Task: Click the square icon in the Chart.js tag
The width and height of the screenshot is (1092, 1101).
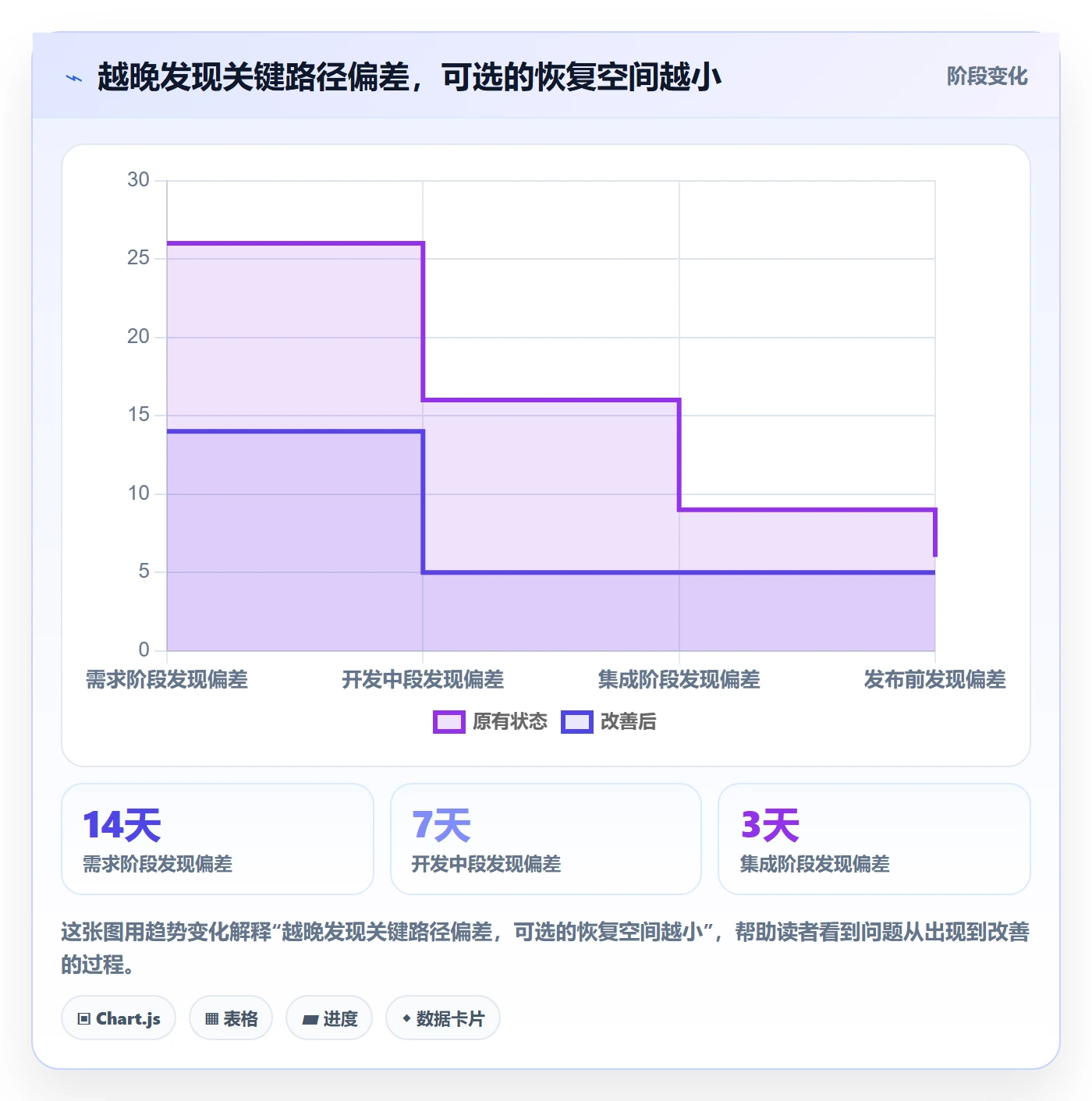Action: [x=84, y=1018]
